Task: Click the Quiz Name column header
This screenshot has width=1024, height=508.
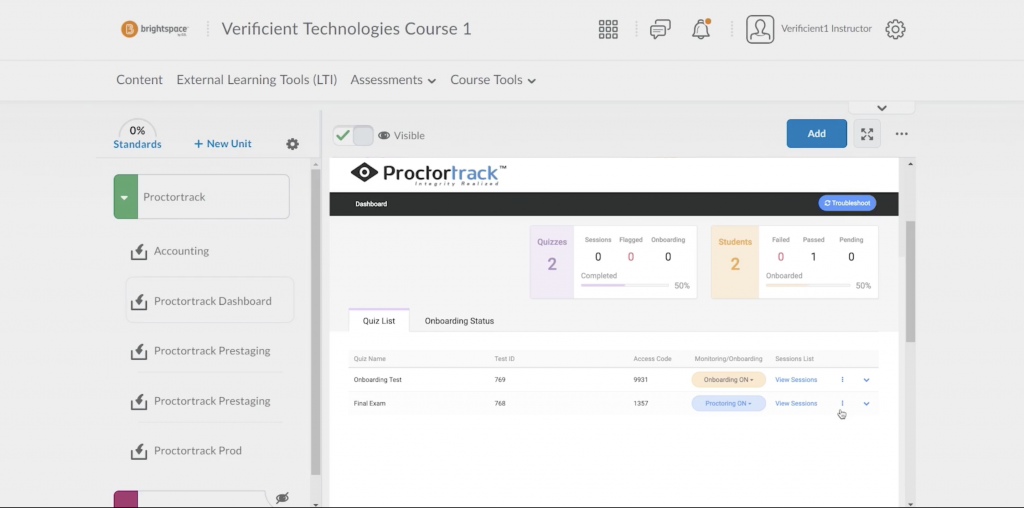Action: point(370,358)
